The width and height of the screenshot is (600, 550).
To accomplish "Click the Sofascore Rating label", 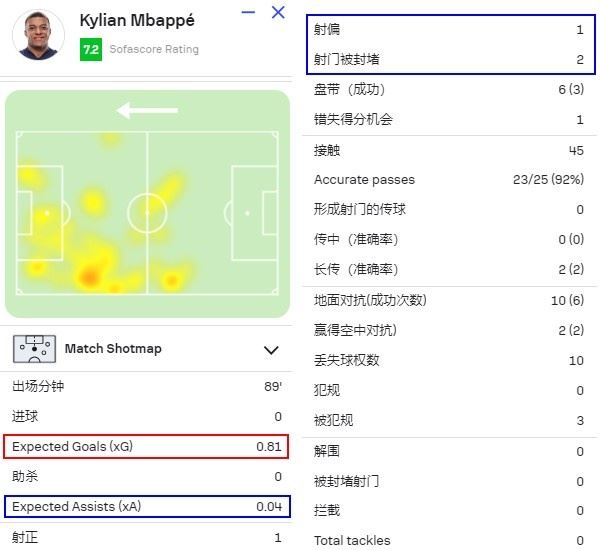I will 154,49.
